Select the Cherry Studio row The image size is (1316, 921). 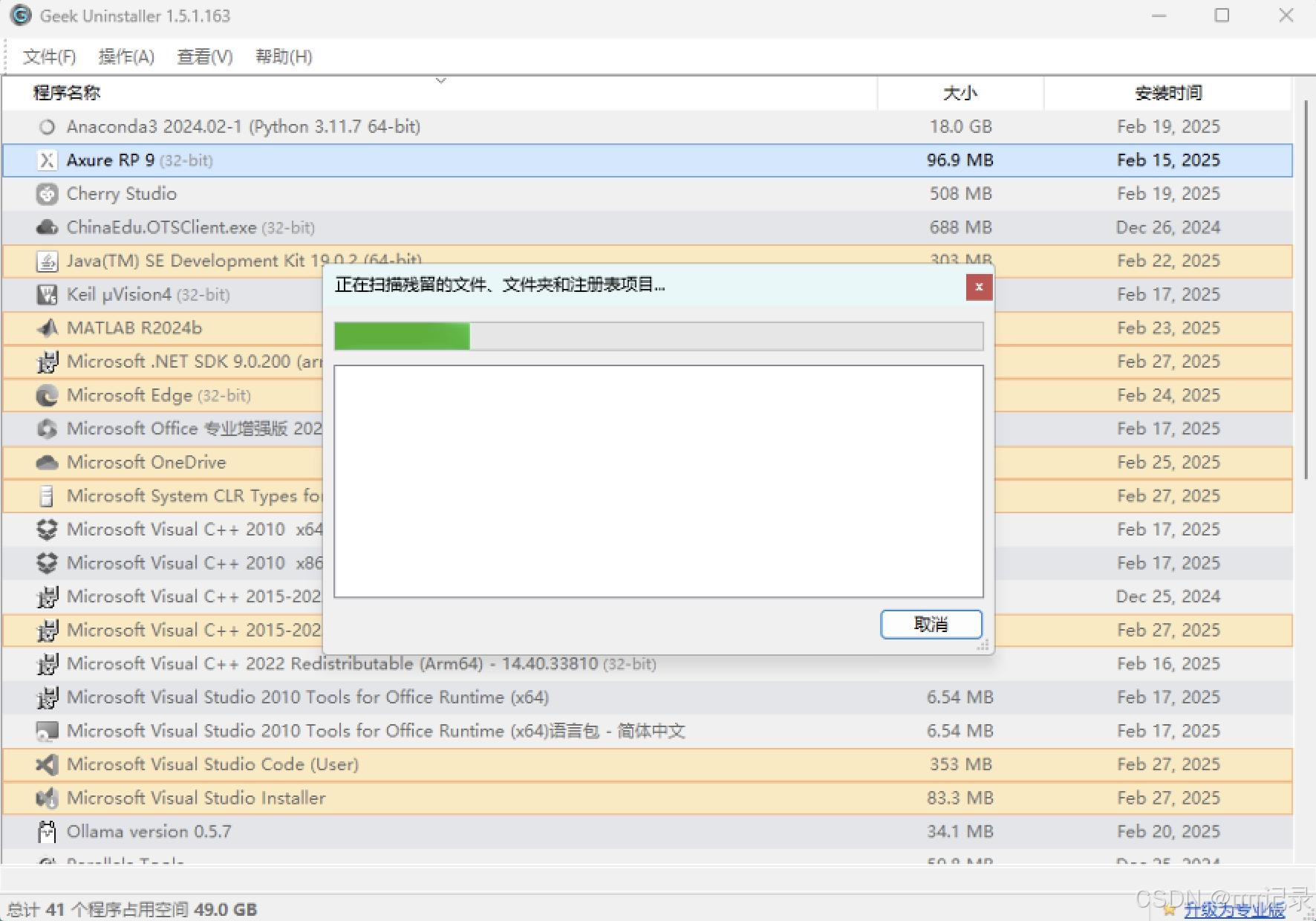pyautogui.click(x=647, y=194)
